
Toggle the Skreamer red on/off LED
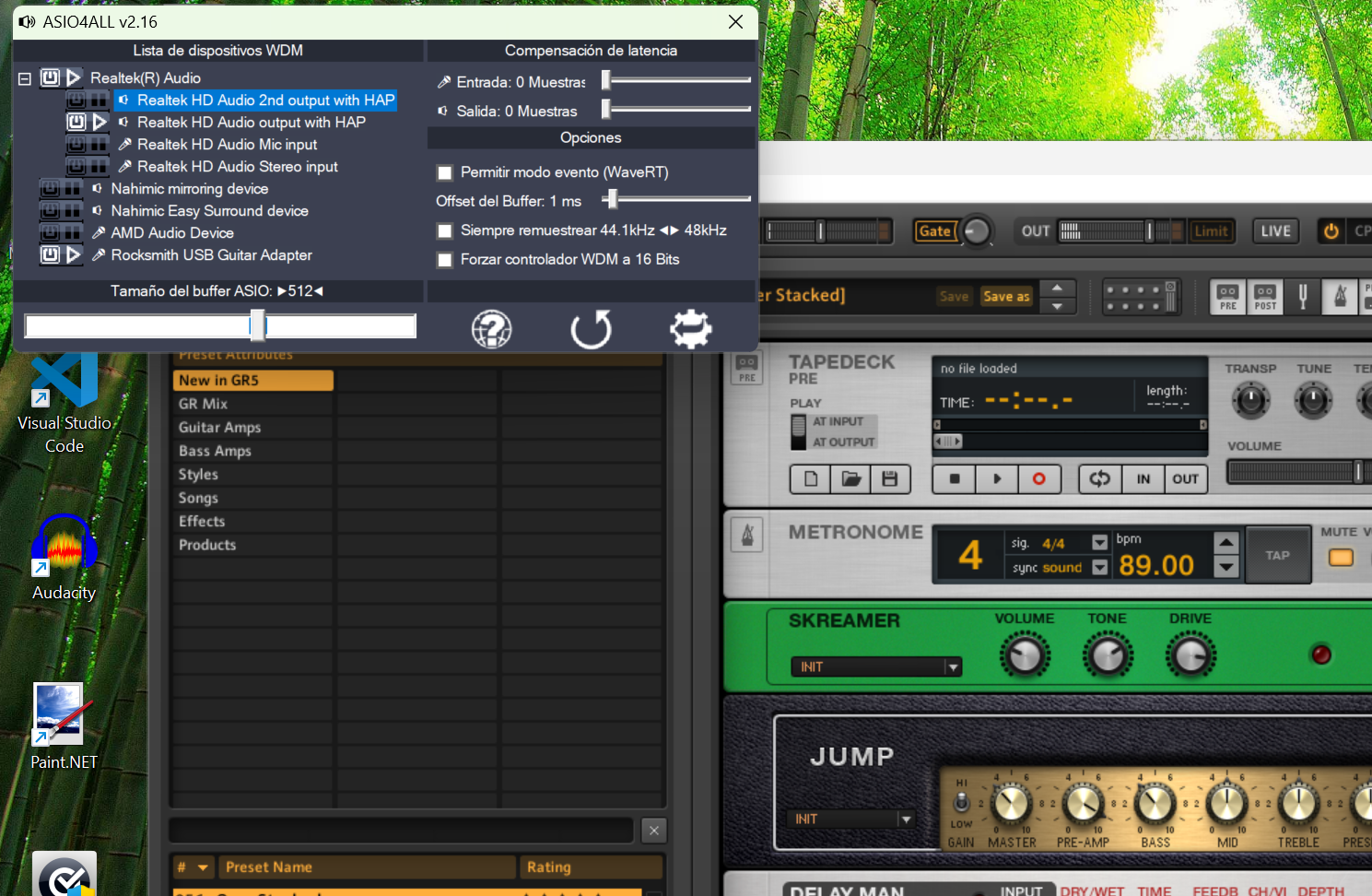pyautogui.click(x=1321, y=654)
